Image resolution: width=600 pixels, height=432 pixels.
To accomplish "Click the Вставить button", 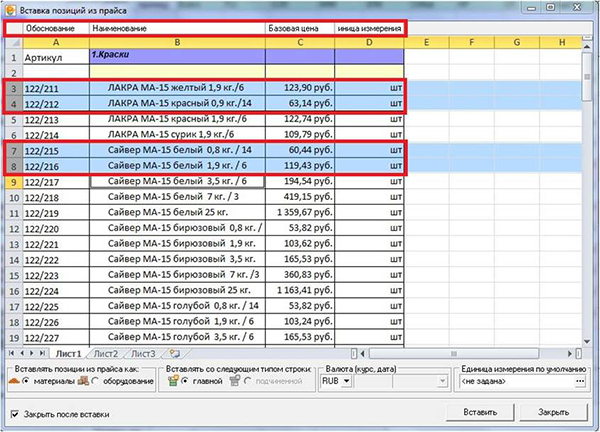I will tap(480, 412).
